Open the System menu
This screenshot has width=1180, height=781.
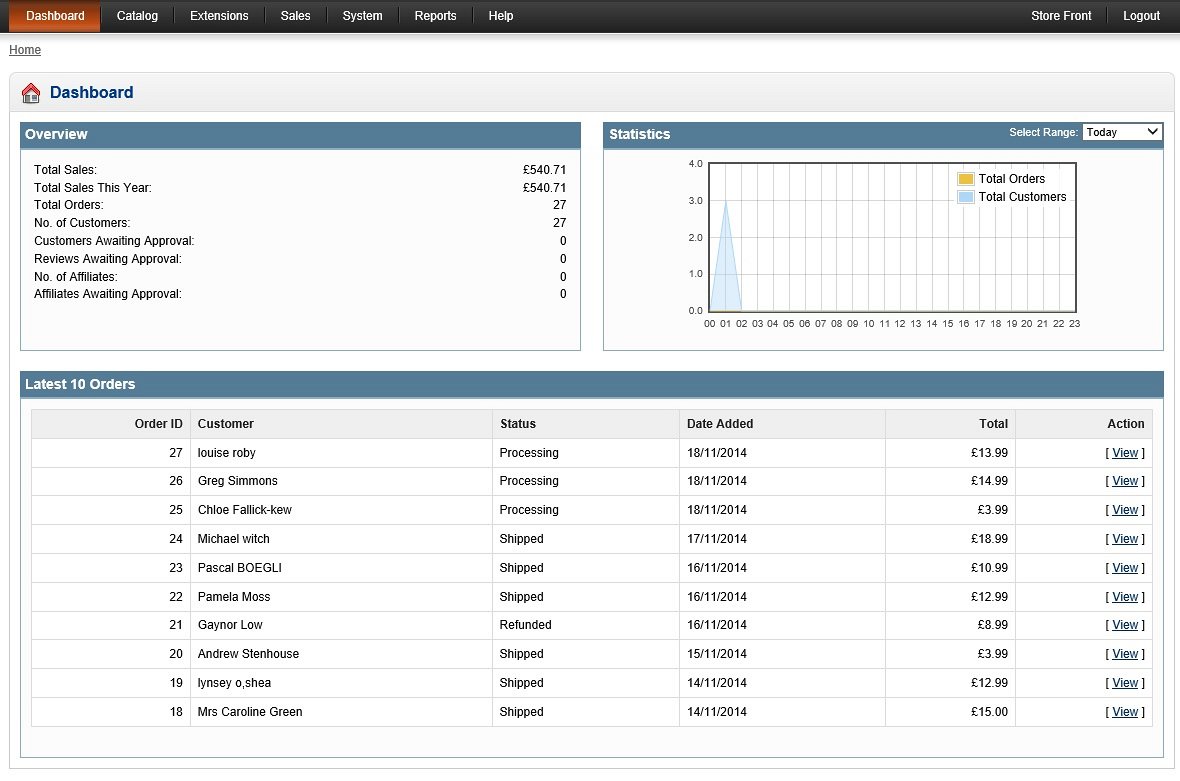click(x=362, y=16)
